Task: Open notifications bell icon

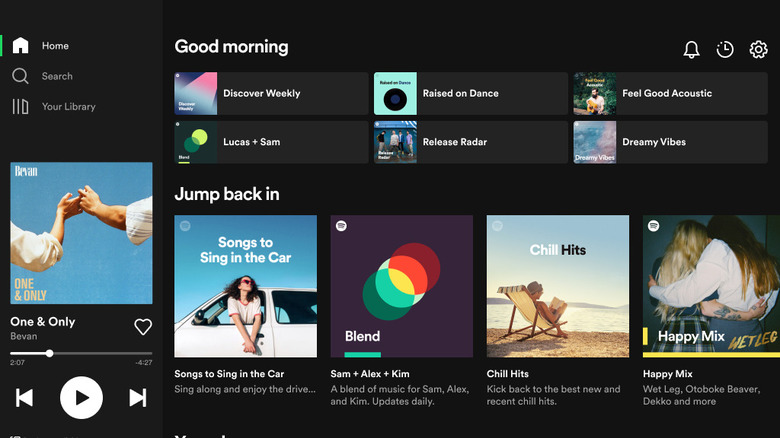Action: pos(691,50)
